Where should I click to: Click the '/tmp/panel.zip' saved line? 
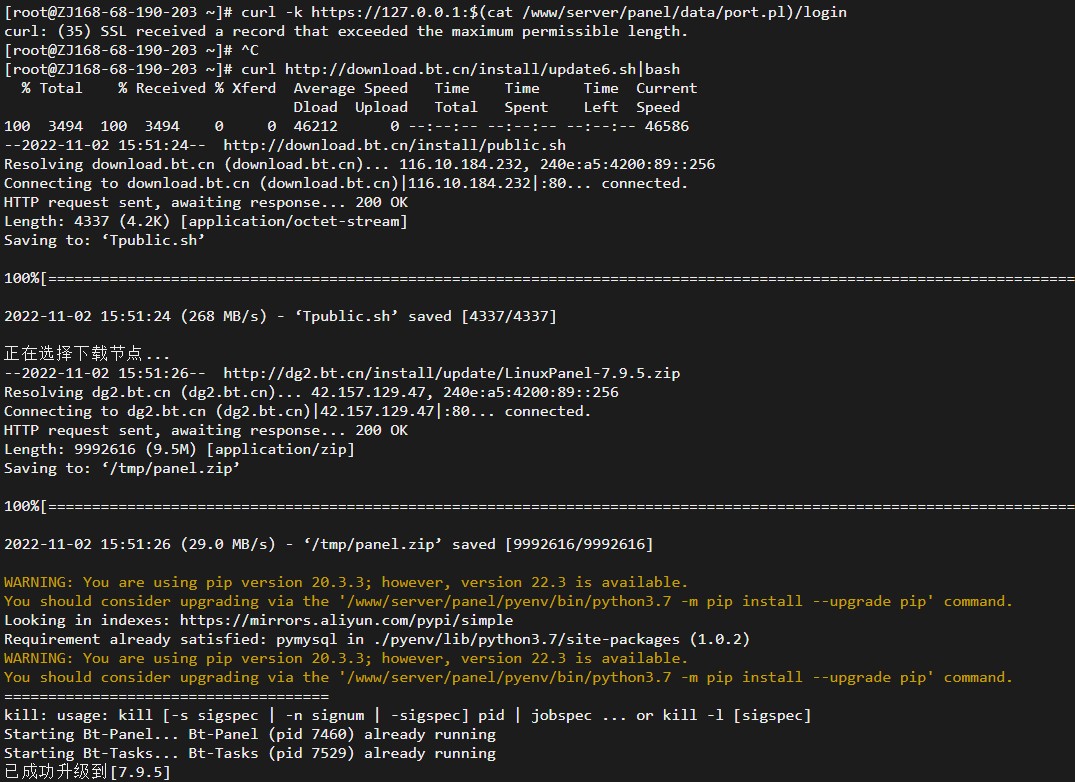pyautogui.click(x=328, y=545)
